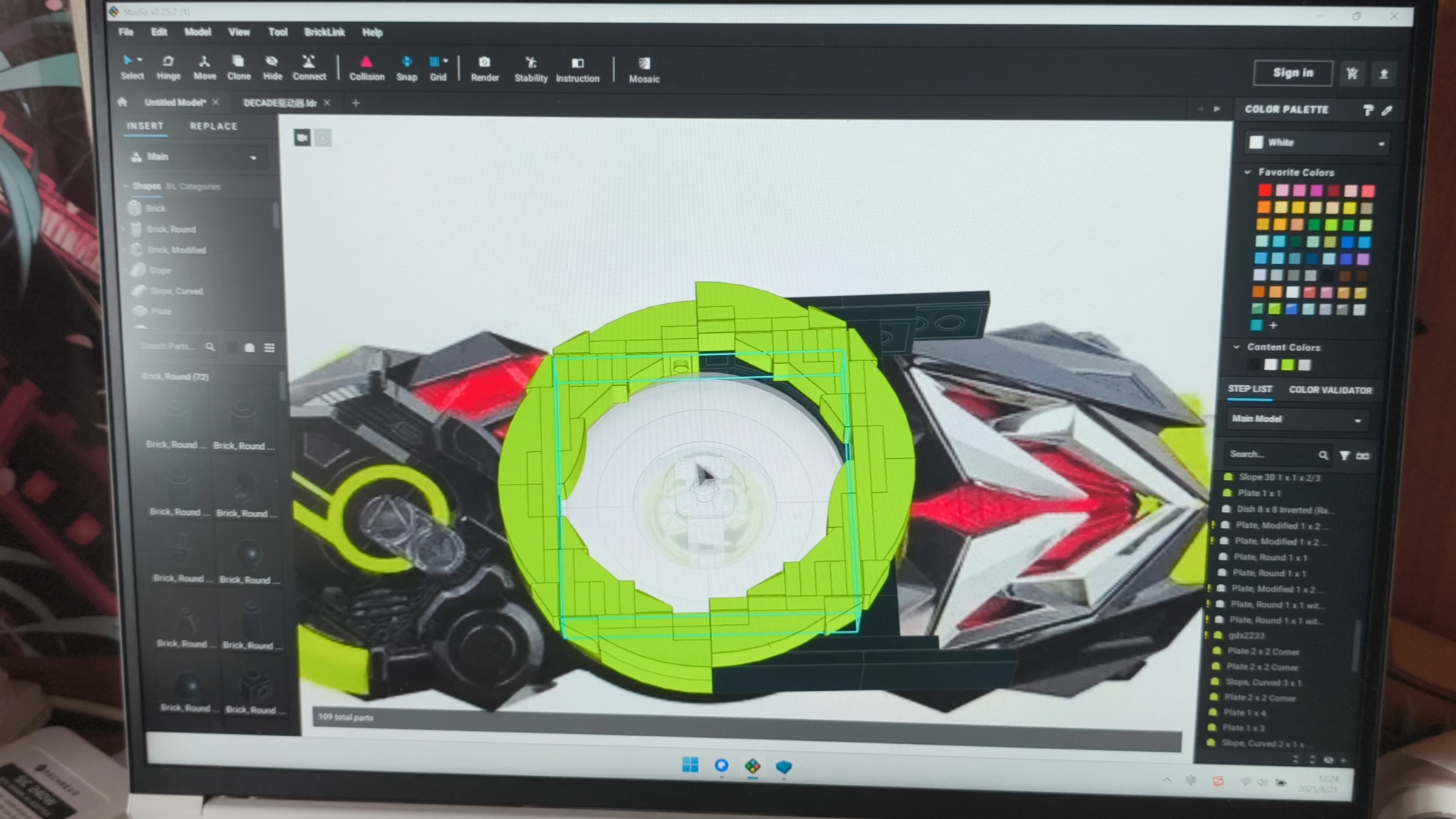Open the Model menu
Image resolution: width=1456 pixels, height=819 pixels.
(197, 32)
